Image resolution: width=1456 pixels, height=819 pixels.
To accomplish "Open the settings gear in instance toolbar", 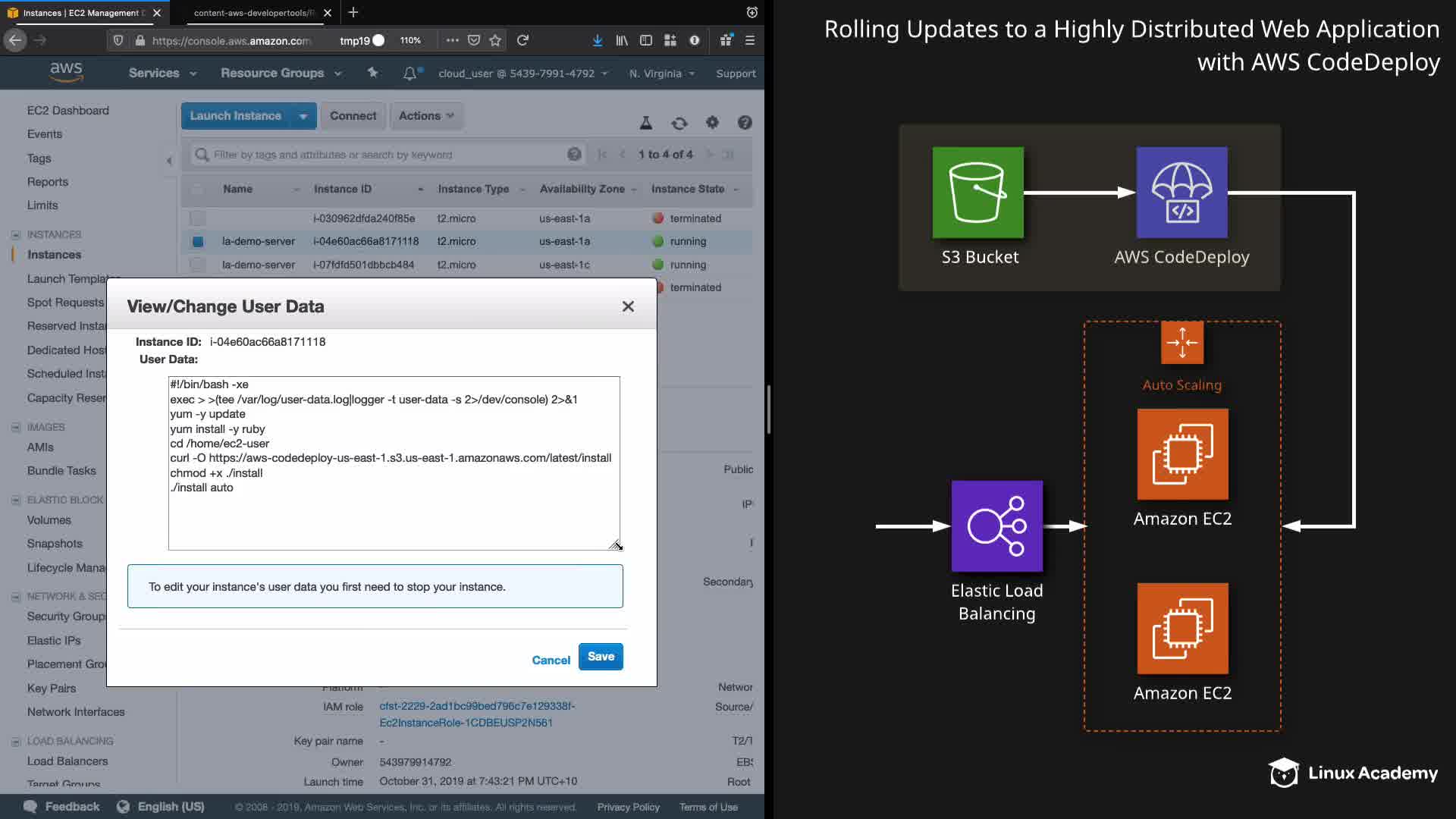I will (x=712, y=122).
